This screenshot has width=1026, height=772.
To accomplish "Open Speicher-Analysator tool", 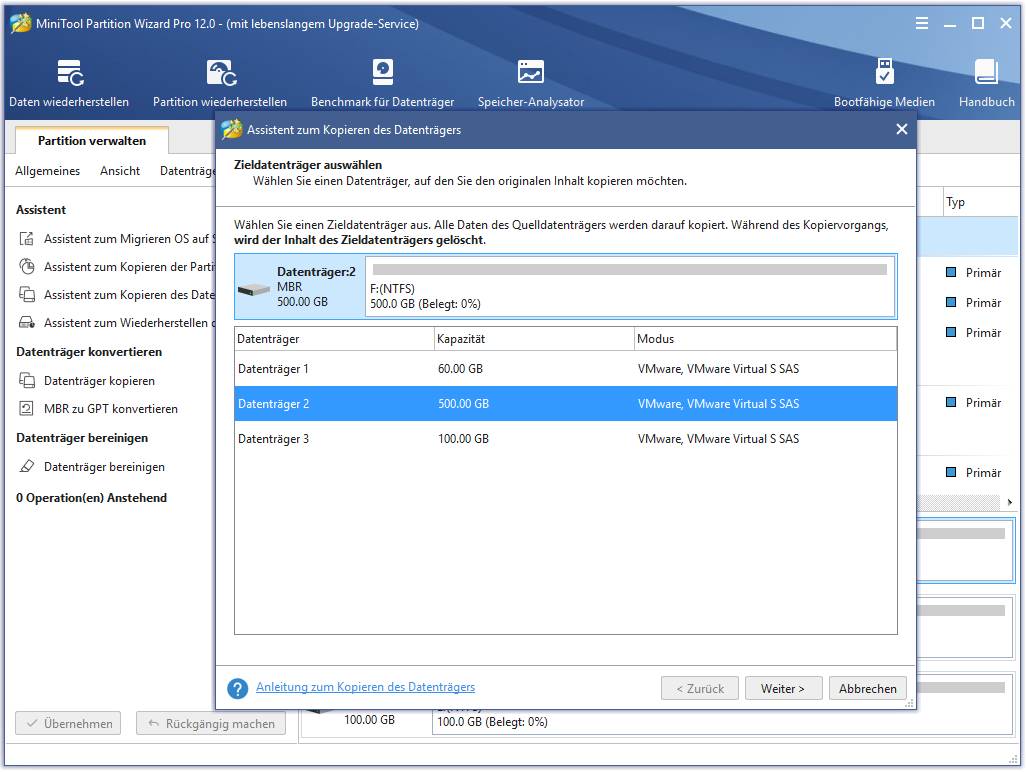I will point(531,83).
